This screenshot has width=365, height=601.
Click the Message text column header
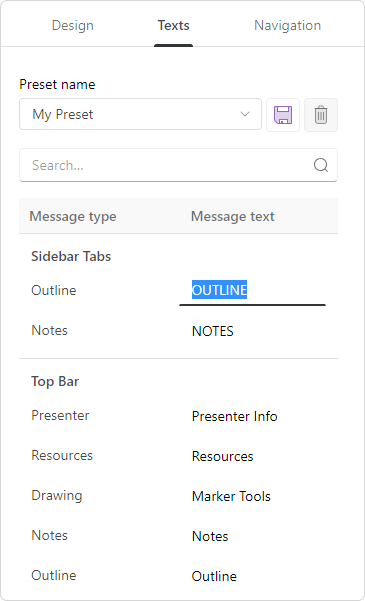pyautogui.click(x=233, y=216)
